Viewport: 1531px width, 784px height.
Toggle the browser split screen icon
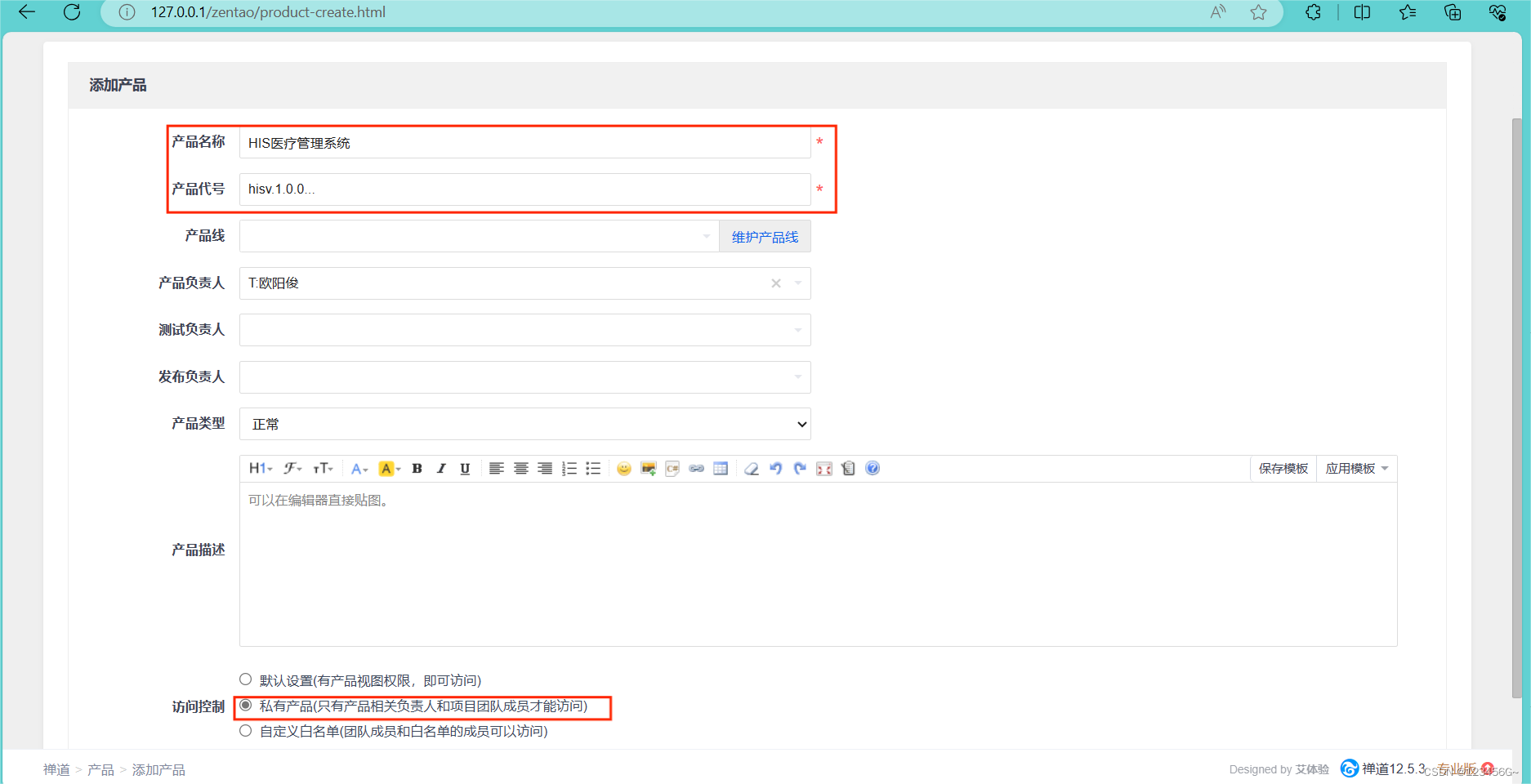coord(1362,12)
